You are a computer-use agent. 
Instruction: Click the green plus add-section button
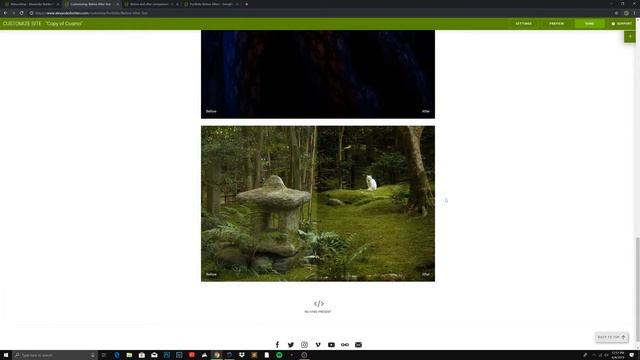(x=630, y=36)
